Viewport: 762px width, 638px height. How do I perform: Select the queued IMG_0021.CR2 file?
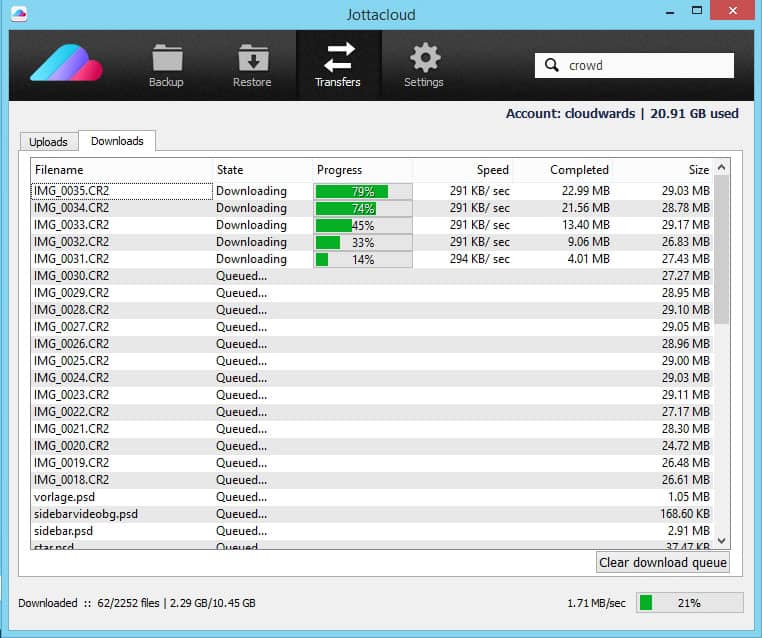(x=372, y=429)
